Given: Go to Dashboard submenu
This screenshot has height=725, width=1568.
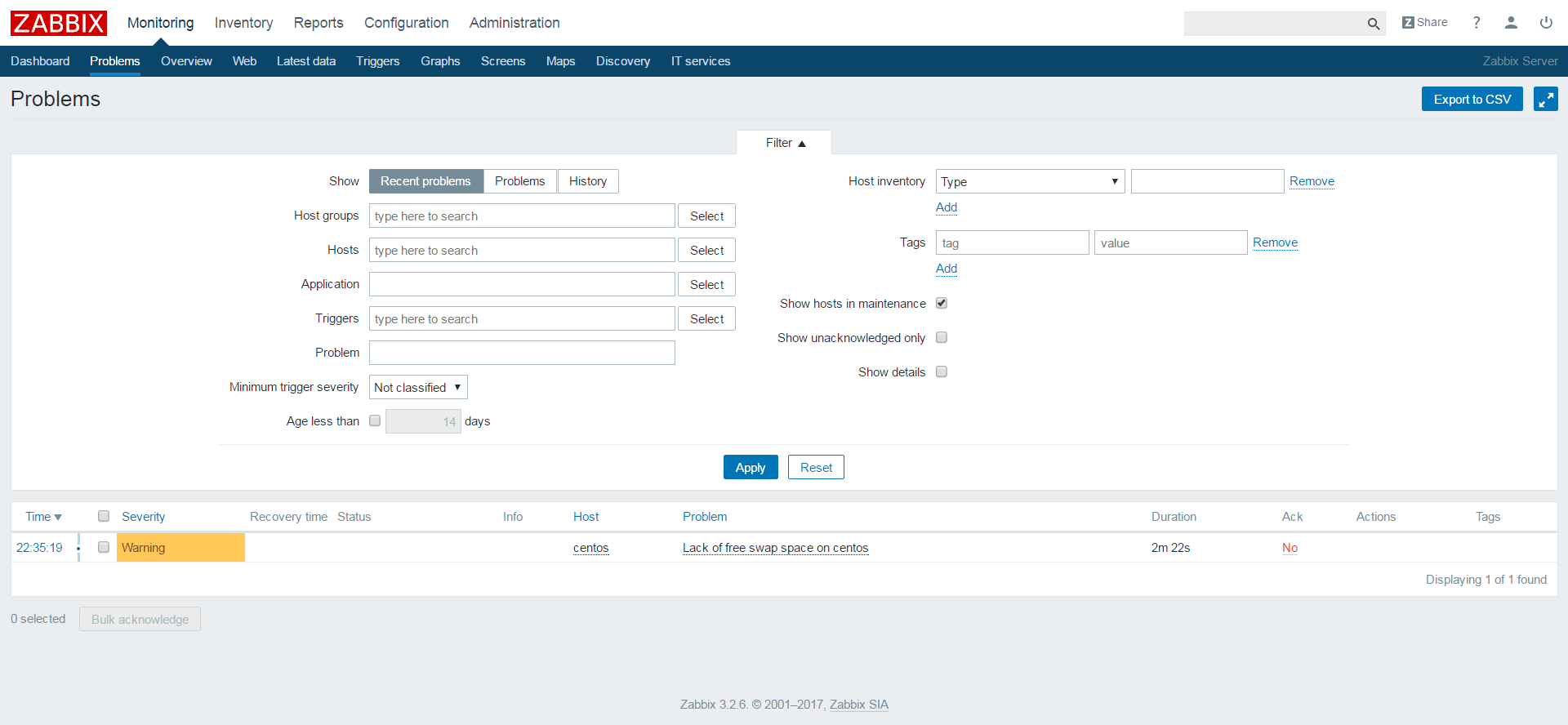Looking at the screenshot, I should point(40,61).
